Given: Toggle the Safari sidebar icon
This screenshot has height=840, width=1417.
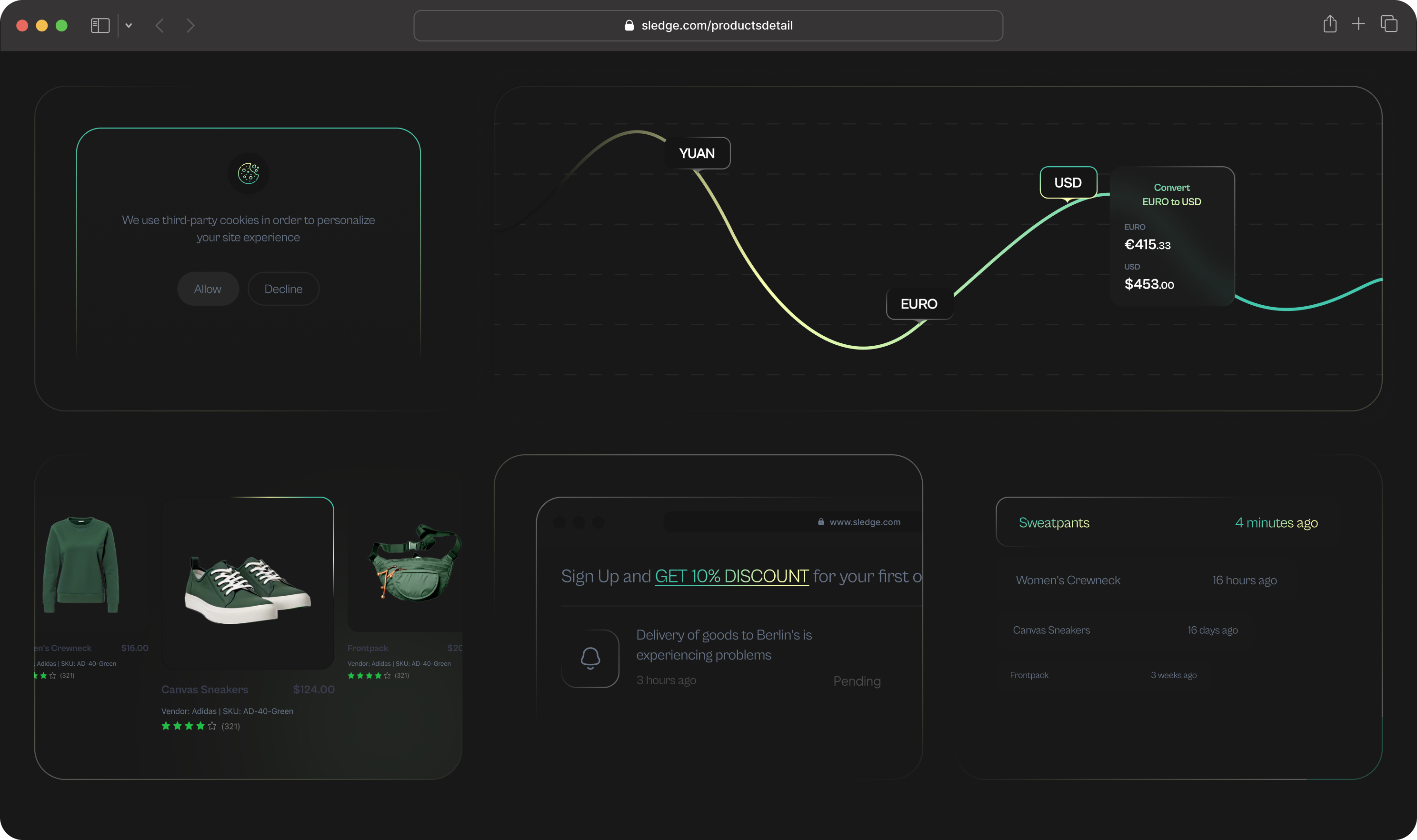Looking at the screenshot, I should (100, 25).
